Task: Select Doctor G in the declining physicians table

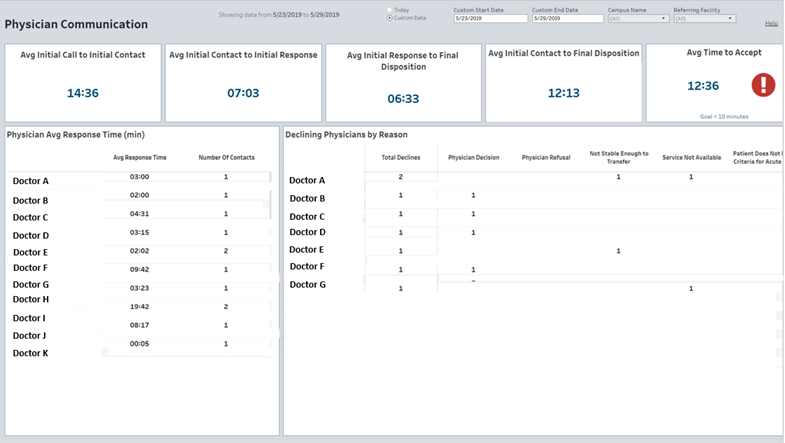Action: click(307, 284)
